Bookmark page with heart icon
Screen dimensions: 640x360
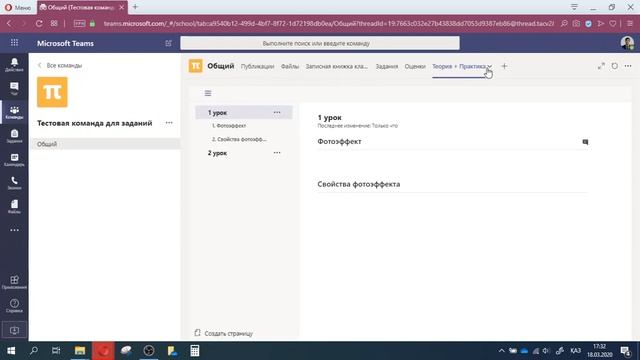(613, 24)
